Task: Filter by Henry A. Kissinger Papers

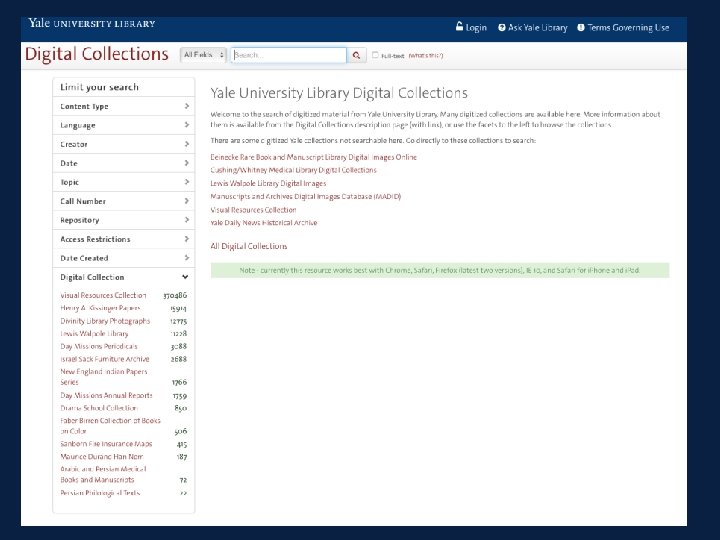Action: pos(100,308)
